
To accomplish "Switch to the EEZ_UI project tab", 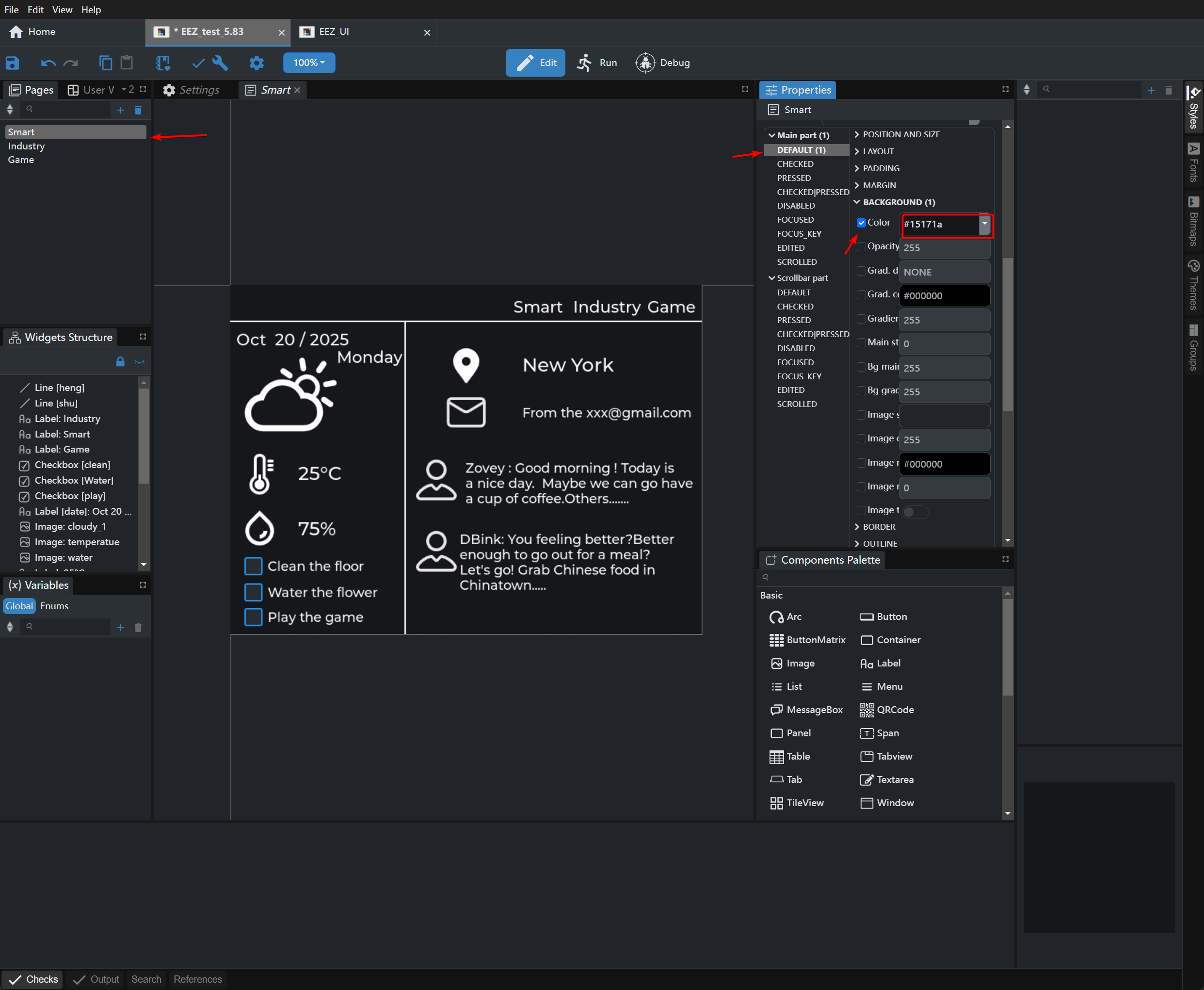I will [334, 32].
